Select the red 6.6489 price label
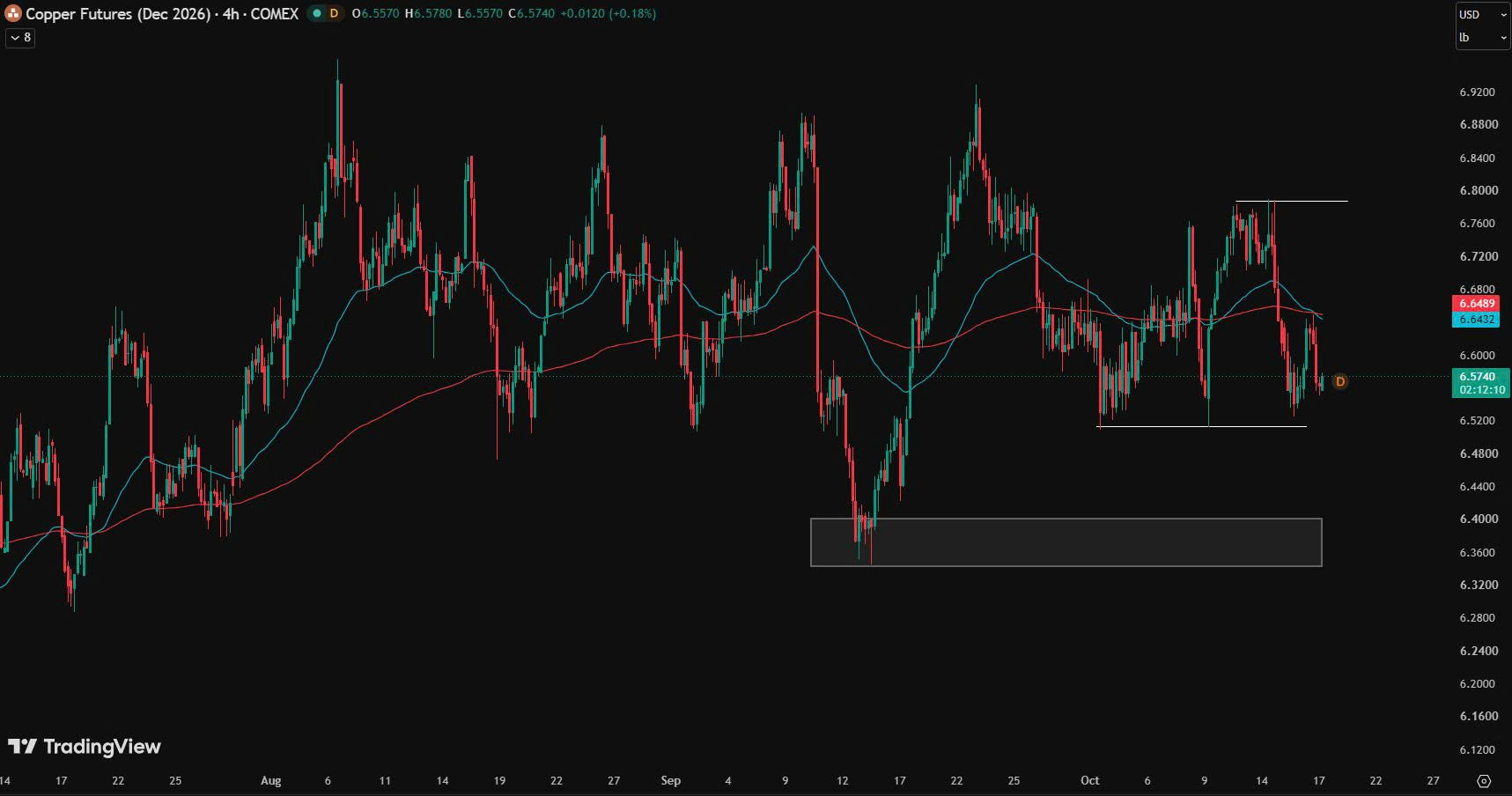The width and height of the screenshot is (1512, 796). tap(1477, 304)
